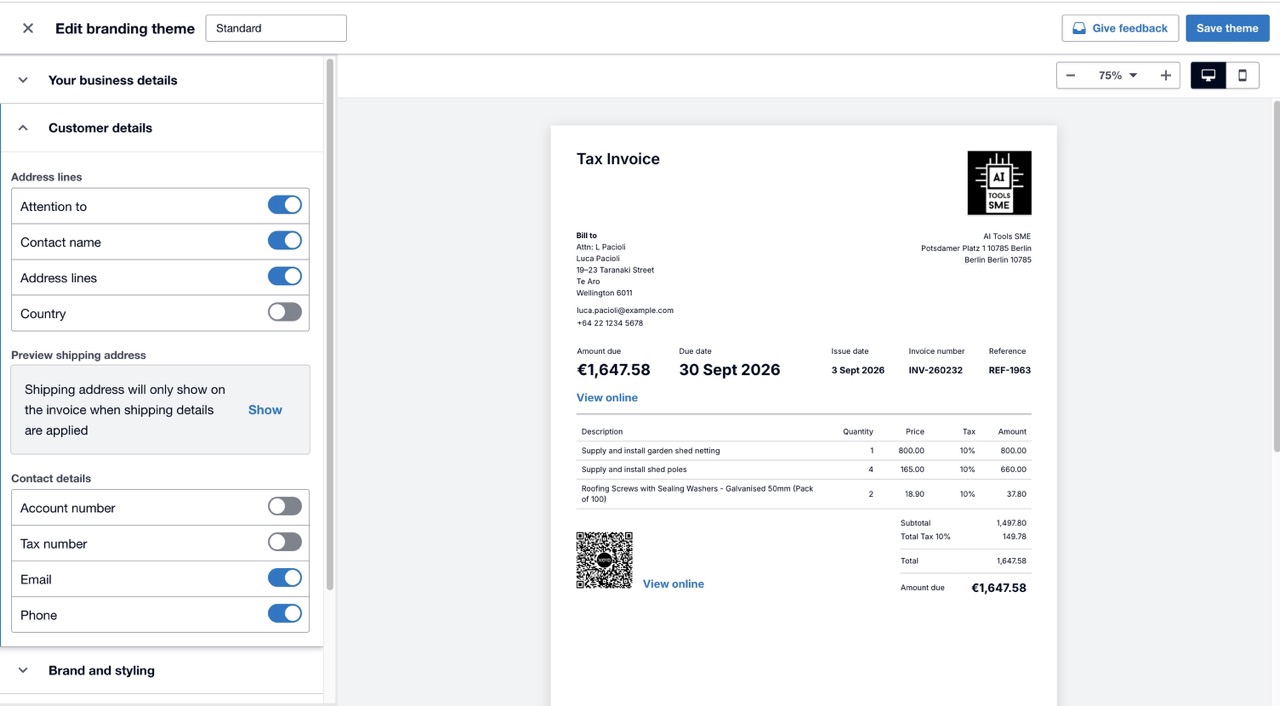Click the Edit branding theme title

[125, 29]
